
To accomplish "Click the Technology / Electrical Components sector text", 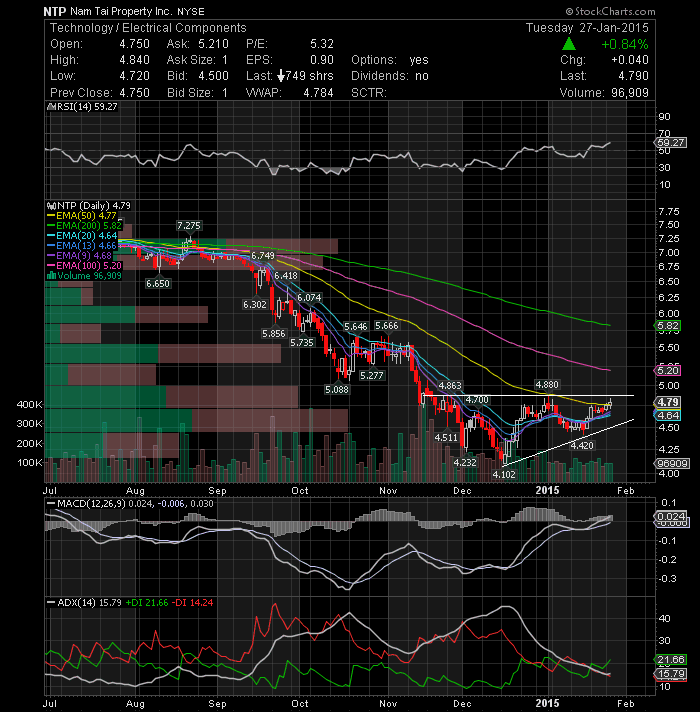I will (148, 28).
